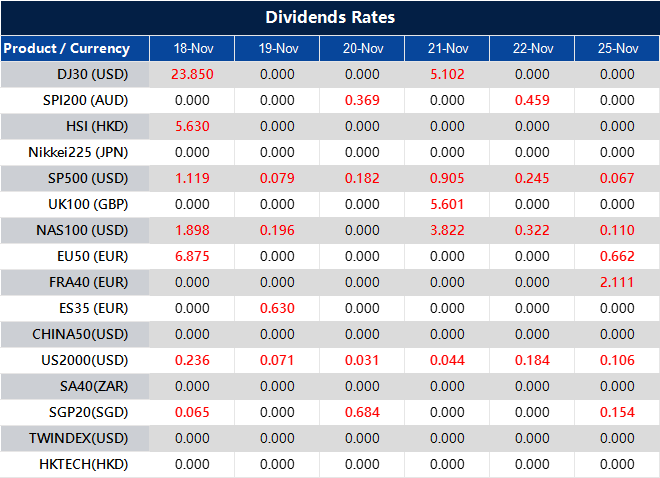This screenshot has width=660, height=478.
Task: Click the 0.684 value for SGP20
Action: [362, 412]
